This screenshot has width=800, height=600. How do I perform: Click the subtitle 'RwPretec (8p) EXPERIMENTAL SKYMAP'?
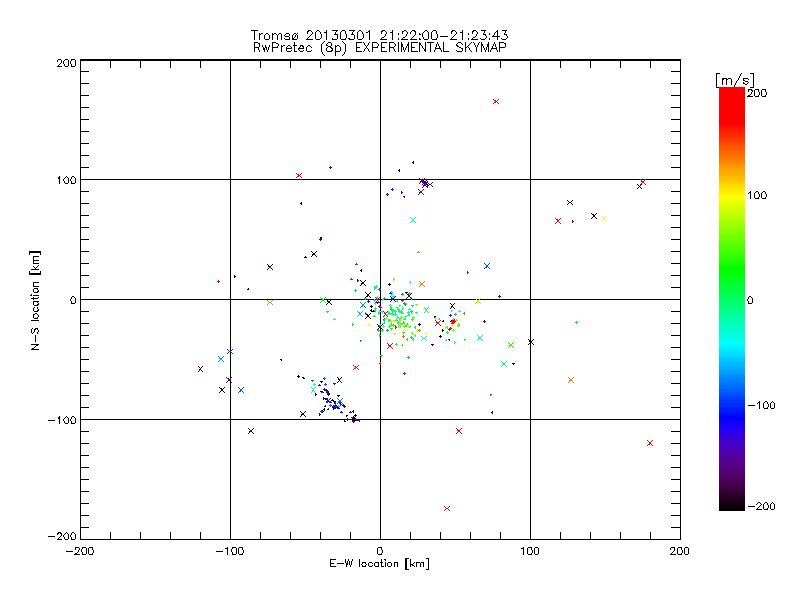(x=380, y=47)
